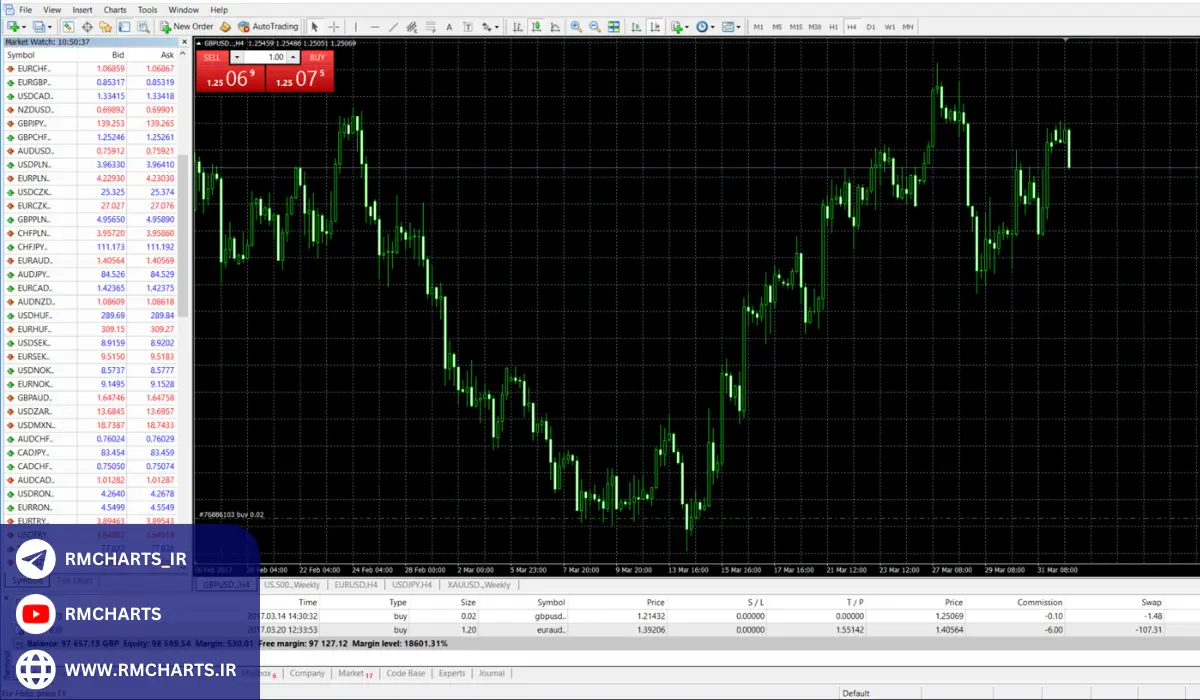Select the Crosshair cursor tool
Image resolution: width=1200 pixels, height=700 pixels.
point(334,26)
